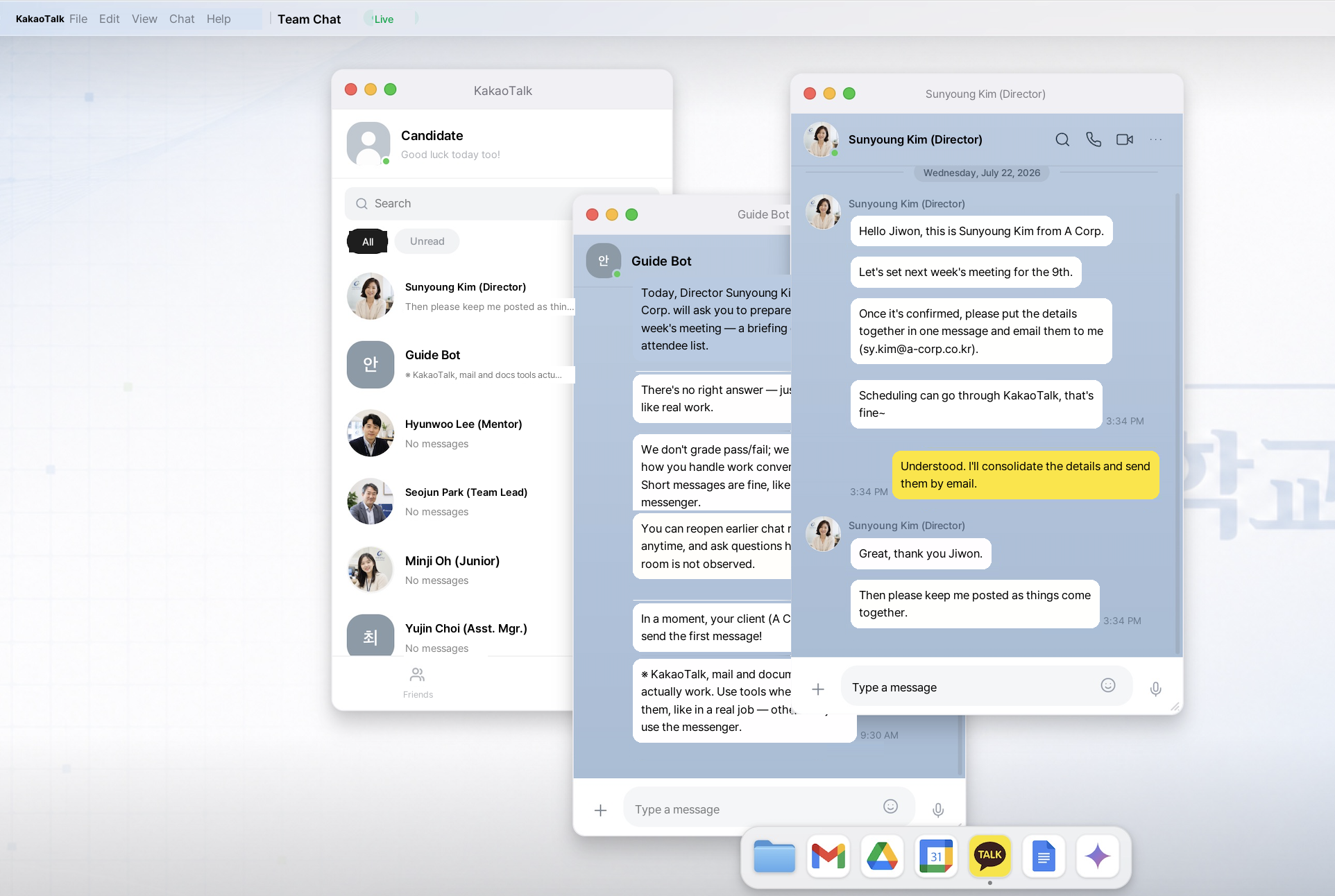Click 'Hello Jiwon' message bubble
1335x896 pixels.
point(981,231)
